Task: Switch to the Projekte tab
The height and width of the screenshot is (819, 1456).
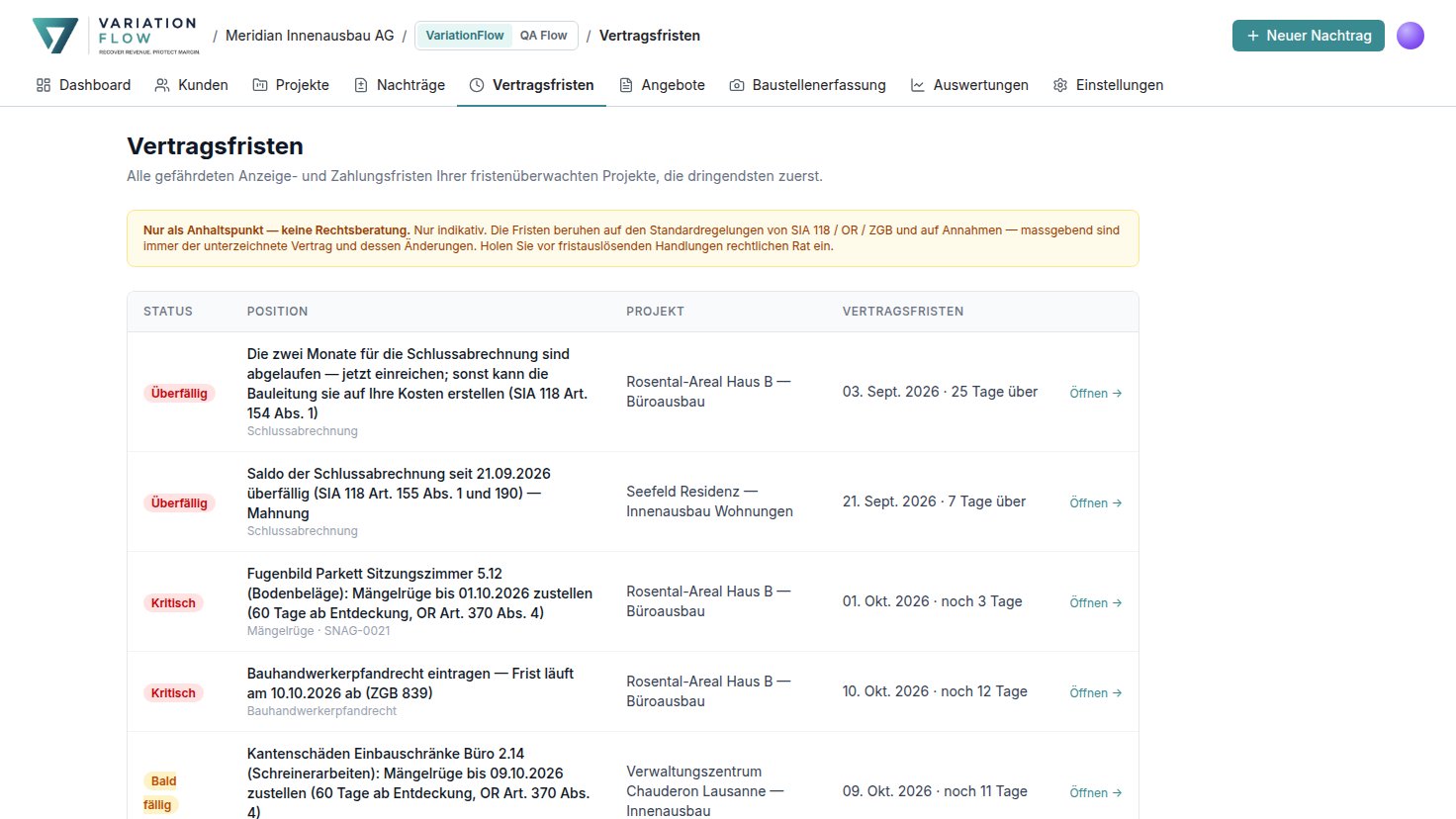Action: (291, 85)
